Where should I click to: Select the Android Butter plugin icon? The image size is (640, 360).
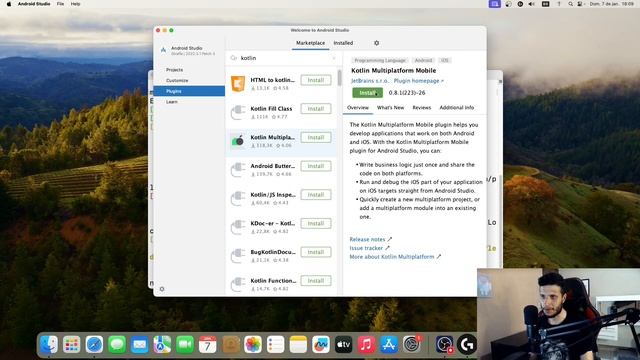[x=238, y=169]
